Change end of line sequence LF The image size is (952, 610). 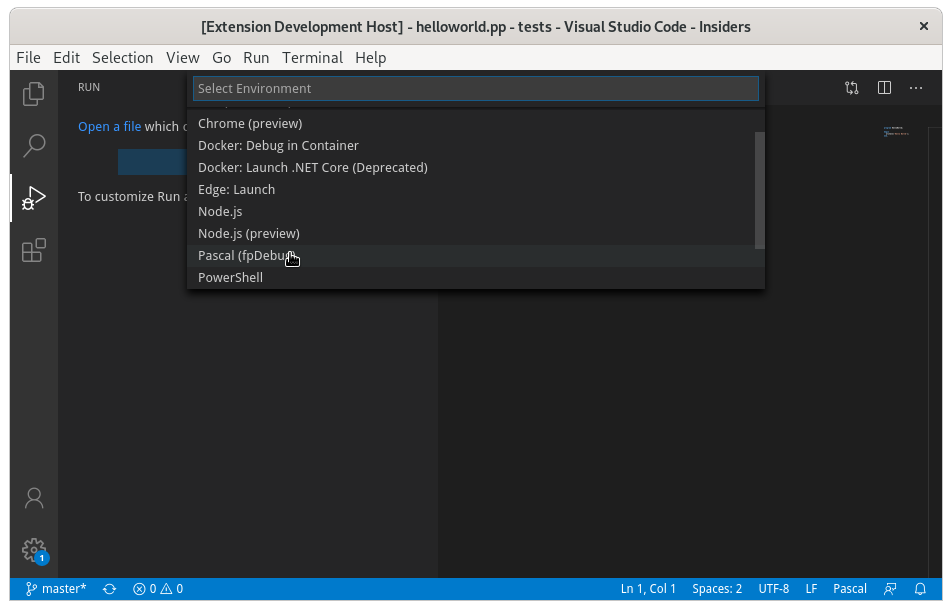pos(811,589)
